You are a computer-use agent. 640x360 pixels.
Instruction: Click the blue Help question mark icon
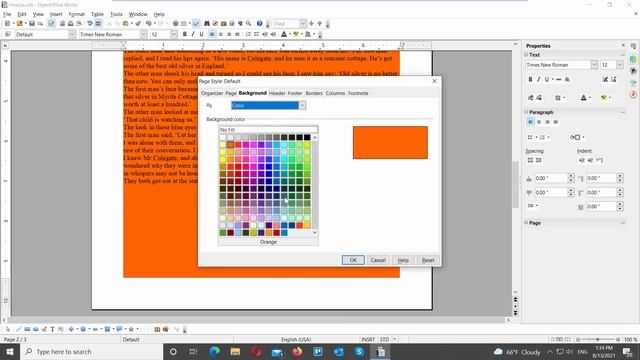pos(259,24)
